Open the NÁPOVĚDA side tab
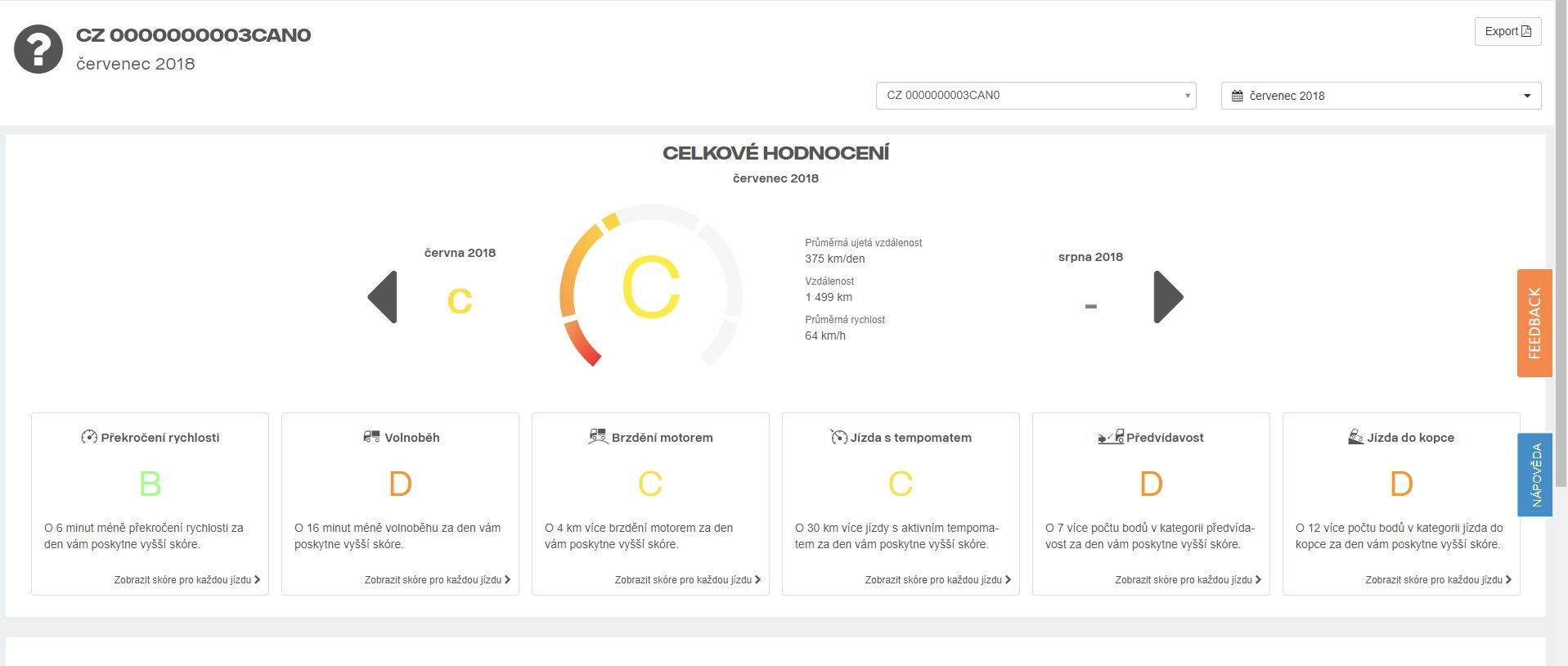This screenshot has width=1568, height=666. click(1535, 475)
